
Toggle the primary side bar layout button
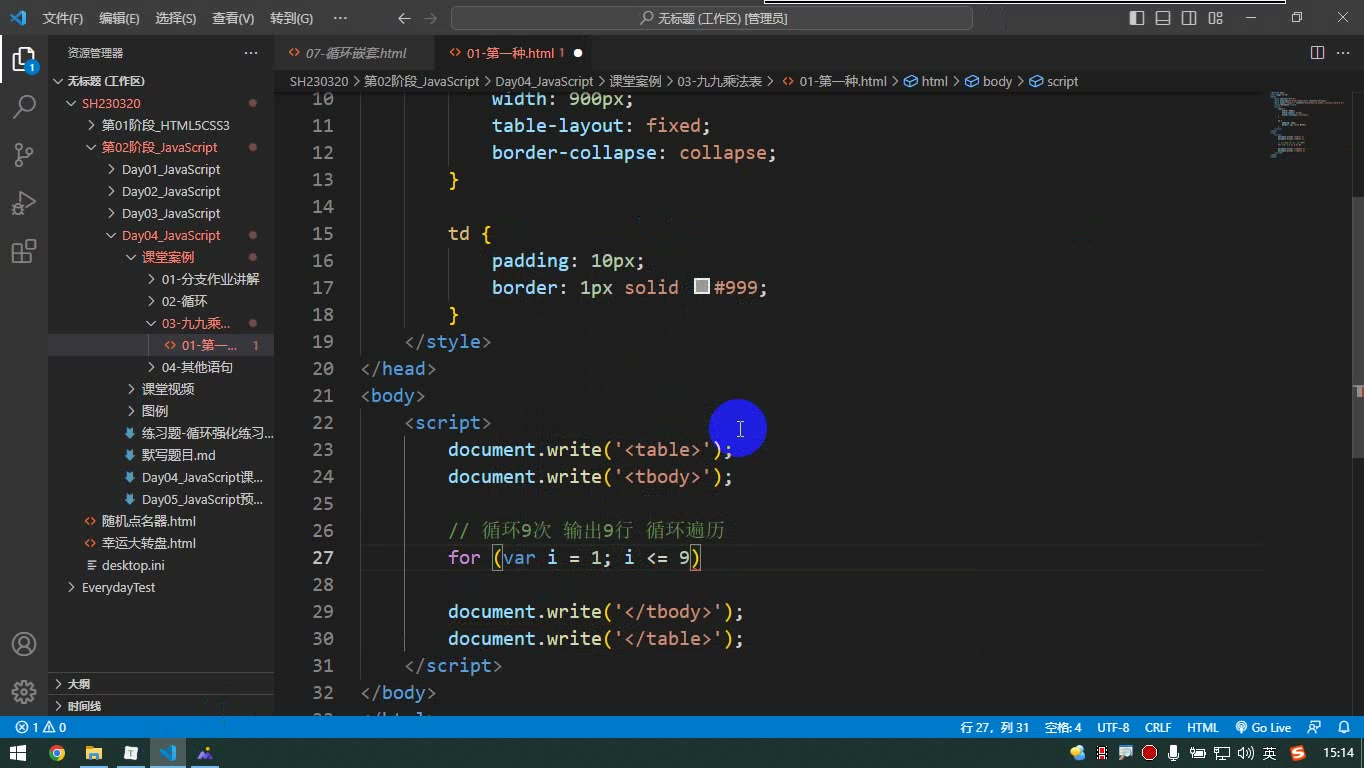1137,18
